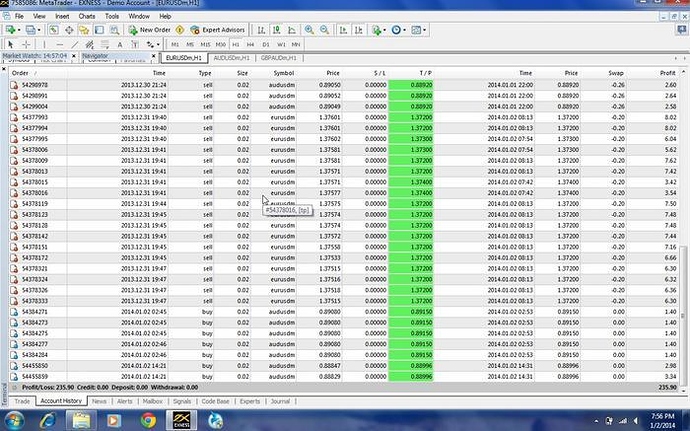Image resolution: width=690 pixels, height=431 pixels.
Task: Open the Templates toolbar icon
Action: (416, 30)
